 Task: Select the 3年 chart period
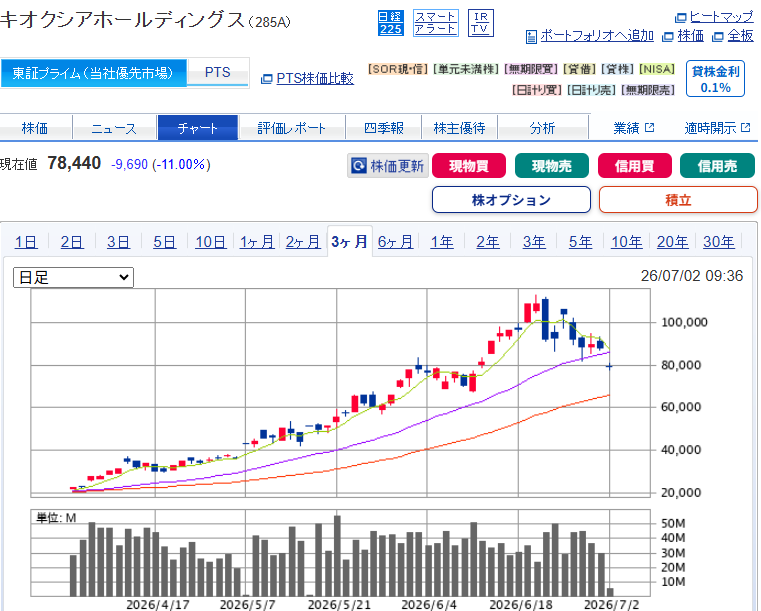(534, 242)
